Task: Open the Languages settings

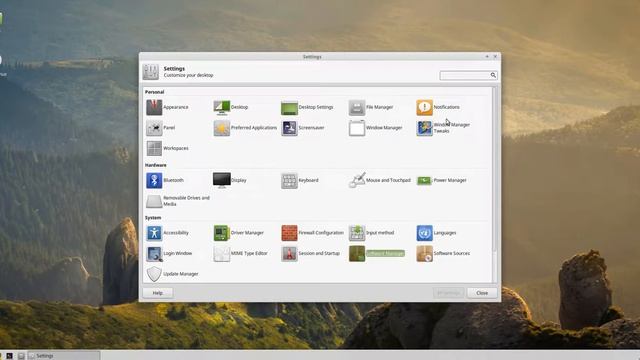Action: [436, 233]
